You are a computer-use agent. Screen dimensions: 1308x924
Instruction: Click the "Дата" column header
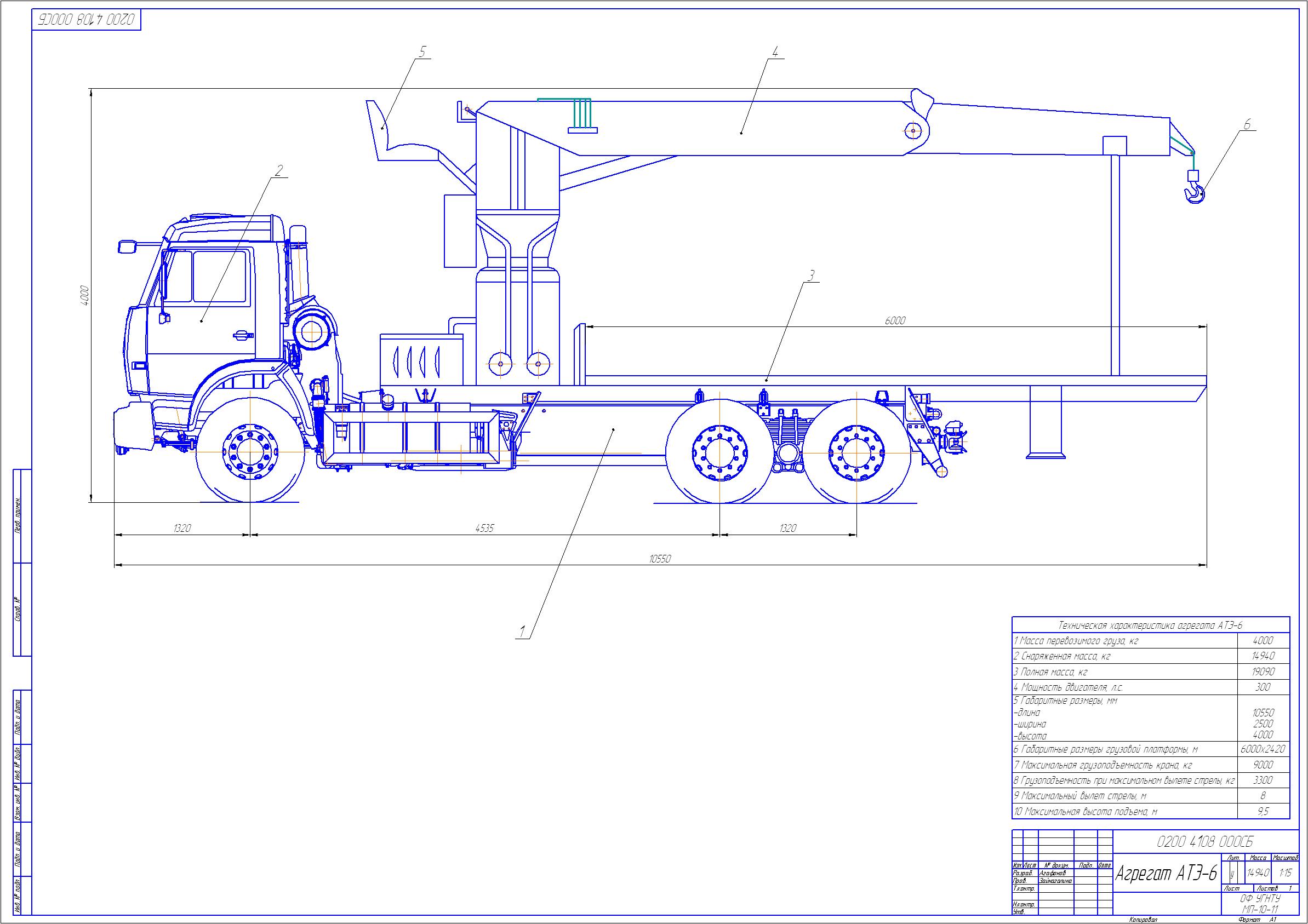point(1105,866)
